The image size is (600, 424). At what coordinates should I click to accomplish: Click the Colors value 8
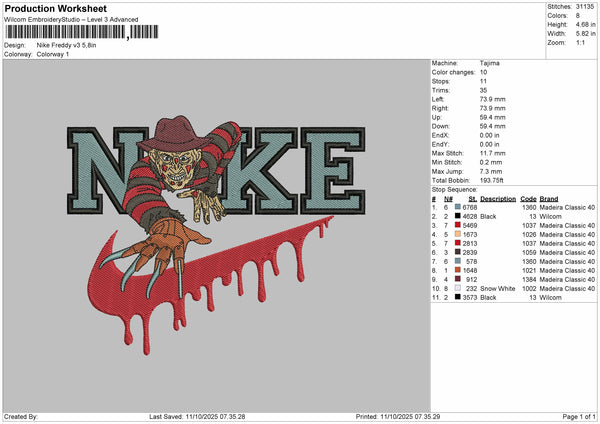click(x=578, y=16)
